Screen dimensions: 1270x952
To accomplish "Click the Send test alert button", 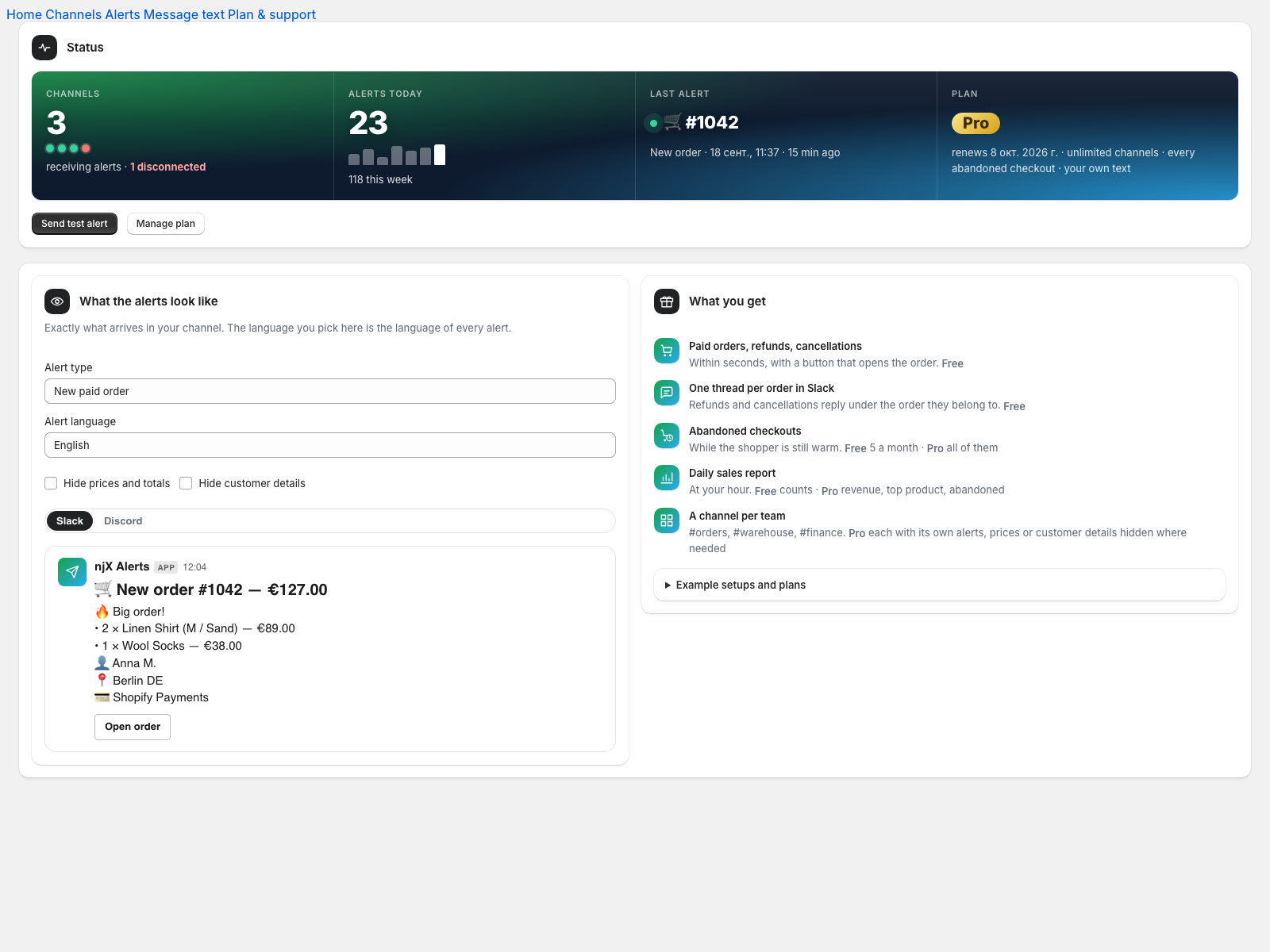I will 75,224.
